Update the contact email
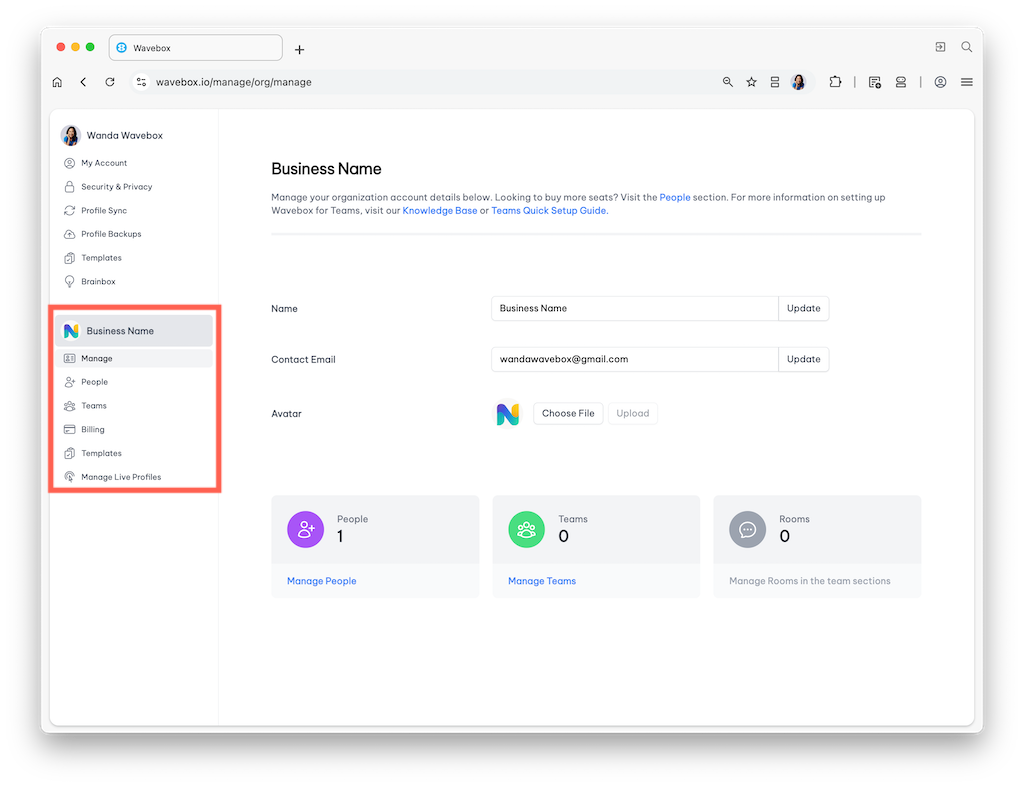 click(x=803, y=359)
